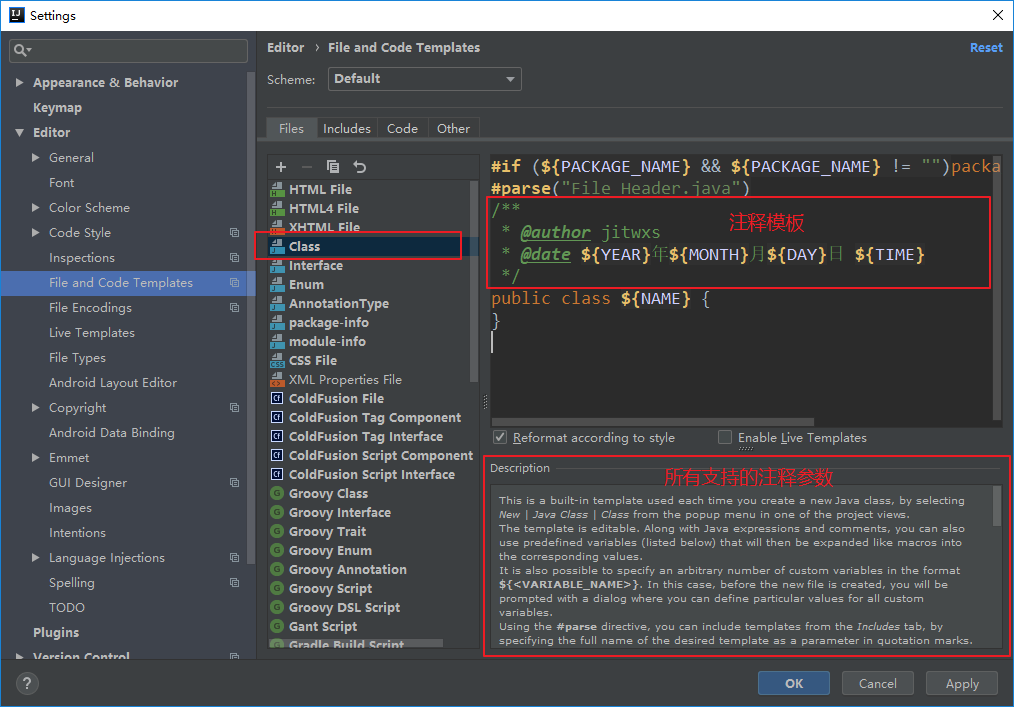Uncheck Reformat according to style

click(500, 438)
